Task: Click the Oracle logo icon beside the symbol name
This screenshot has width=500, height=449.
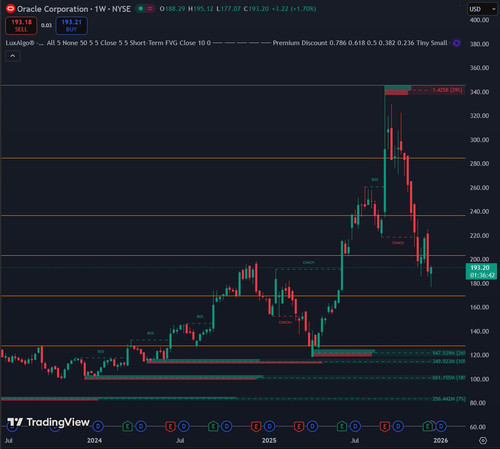Action: pyautogui.click(x=10, y=9)
